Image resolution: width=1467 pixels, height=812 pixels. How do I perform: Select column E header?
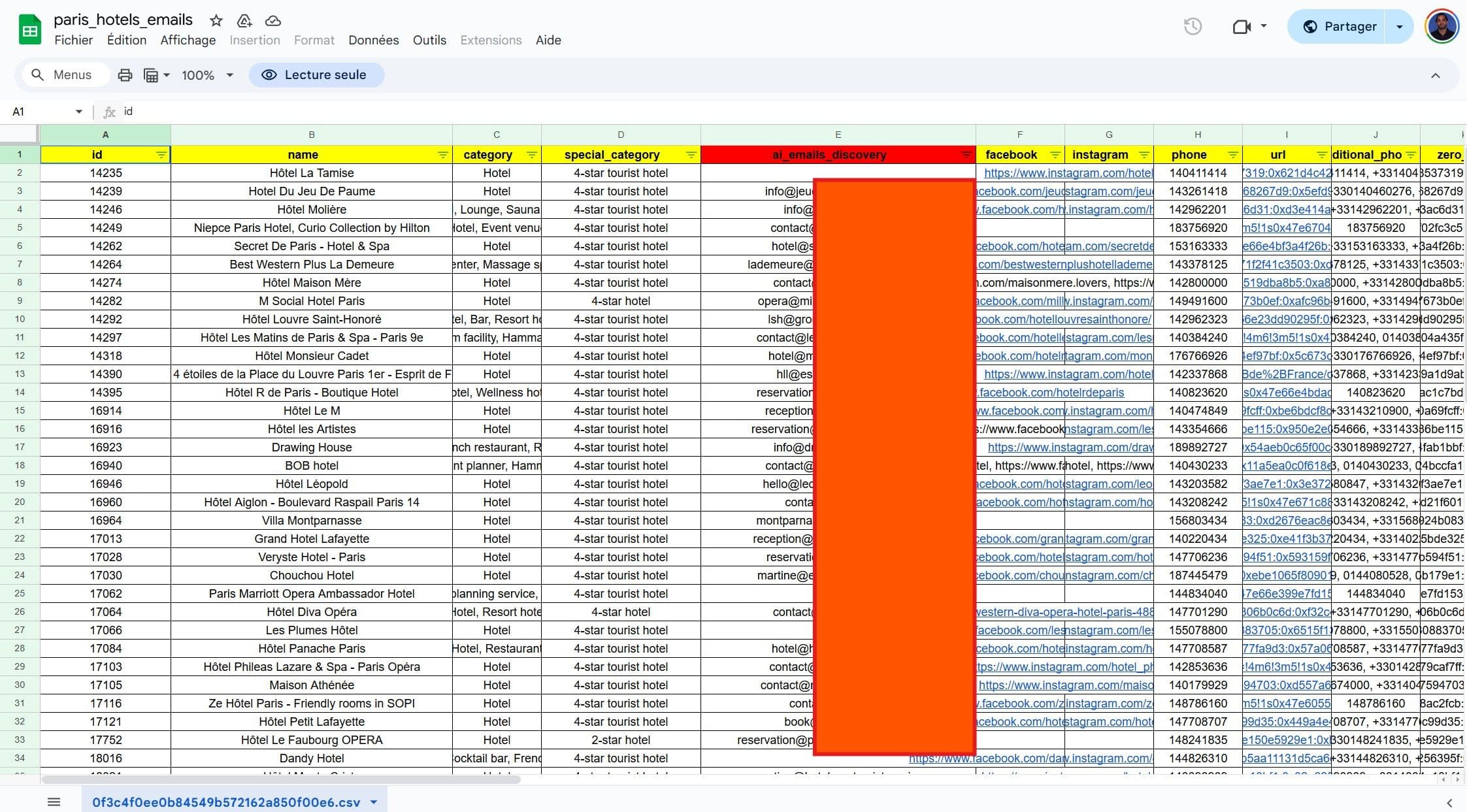click(838, 135)
